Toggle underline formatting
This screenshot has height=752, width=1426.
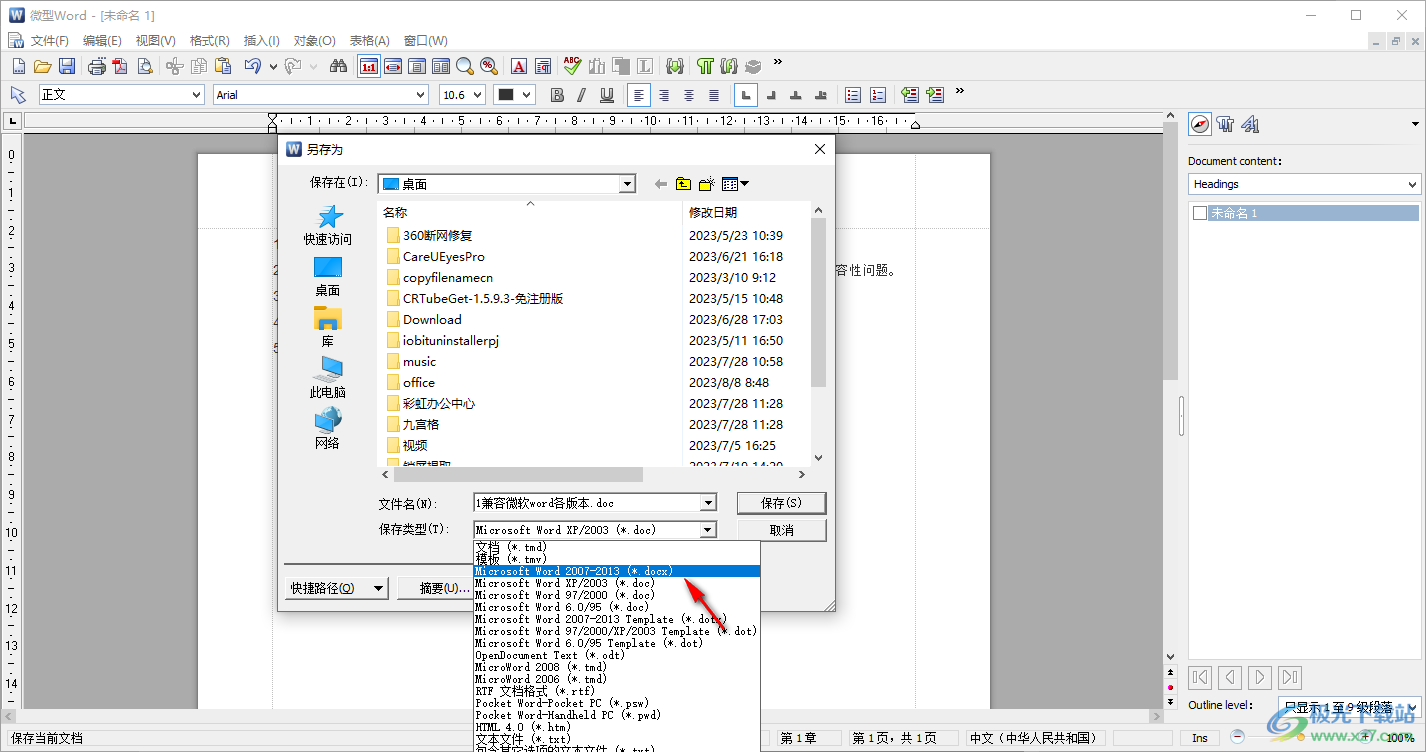pos(607,95)
